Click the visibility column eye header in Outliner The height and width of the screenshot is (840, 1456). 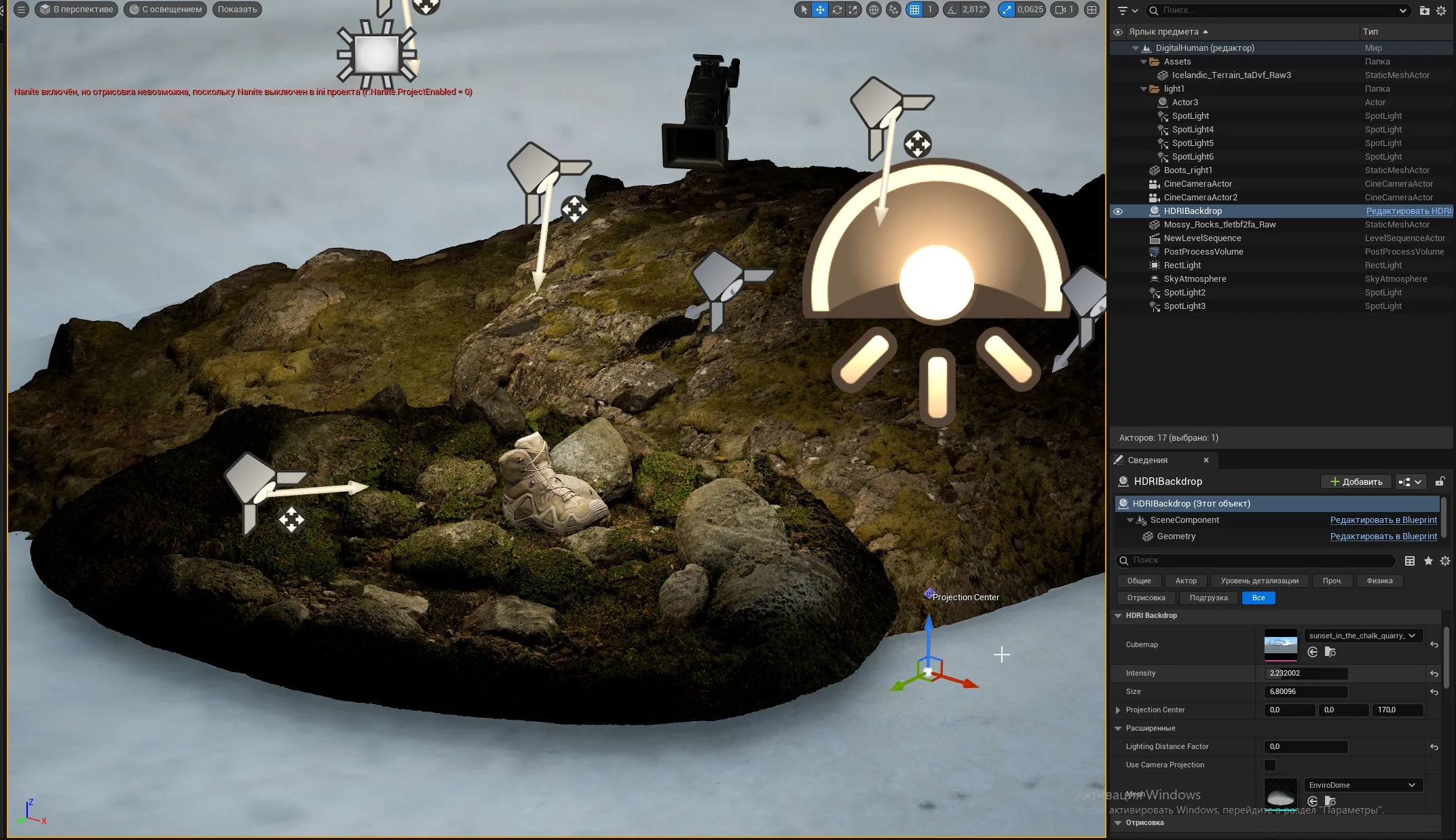[x=1118, y=32]
